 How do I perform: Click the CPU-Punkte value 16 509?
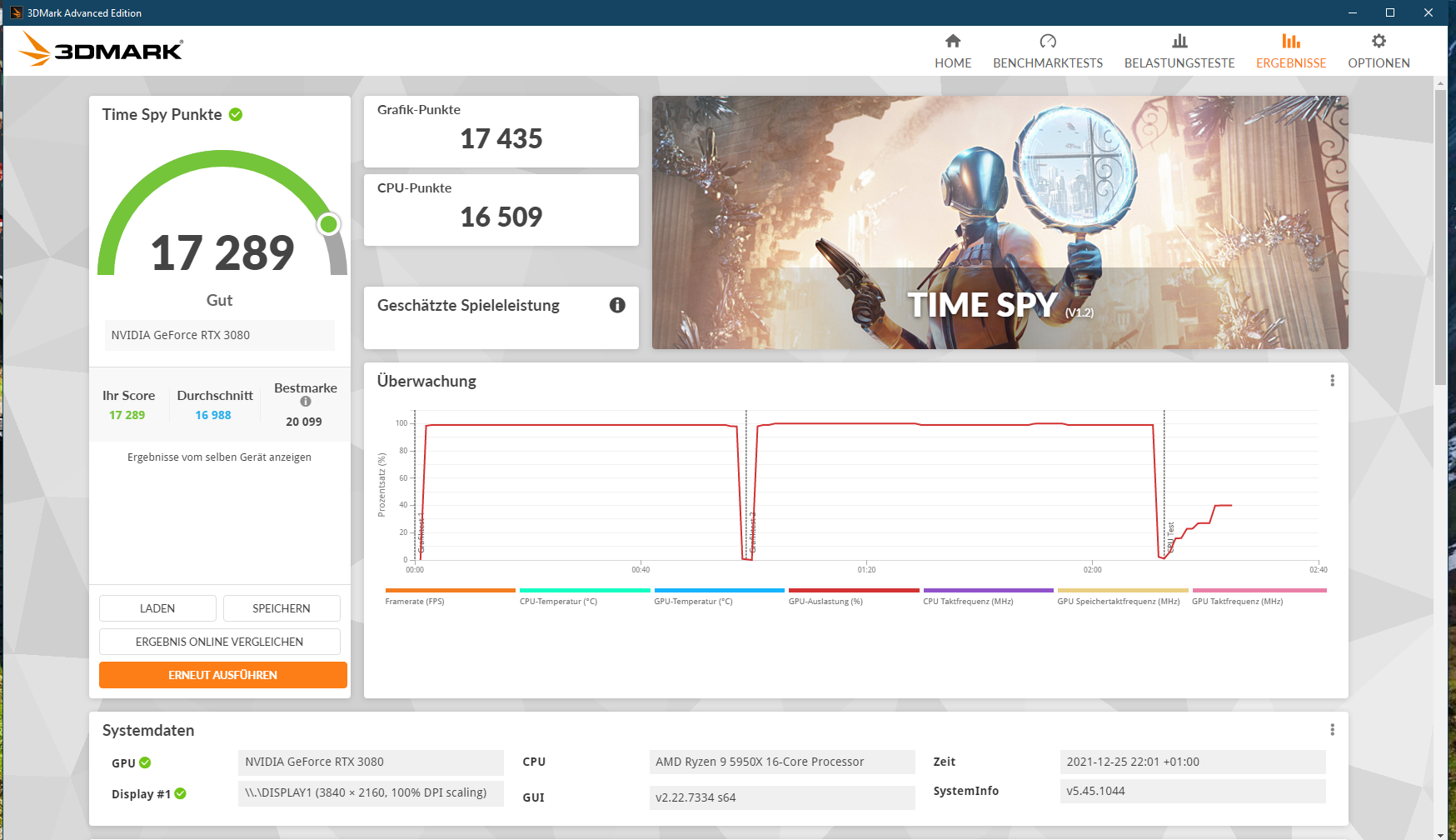(501, 217)
